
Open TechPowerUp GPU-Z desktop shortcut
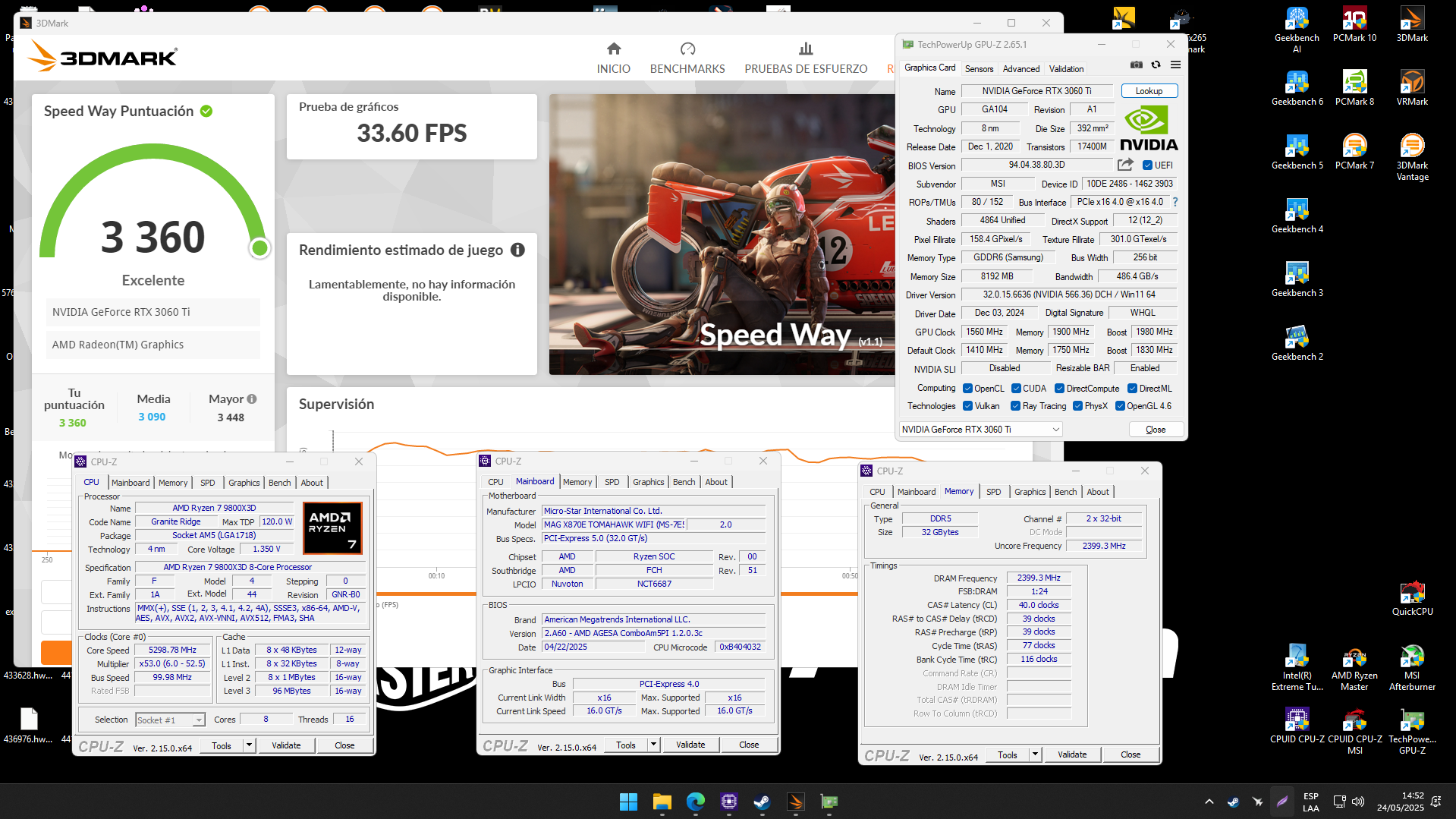(1412, 732)
